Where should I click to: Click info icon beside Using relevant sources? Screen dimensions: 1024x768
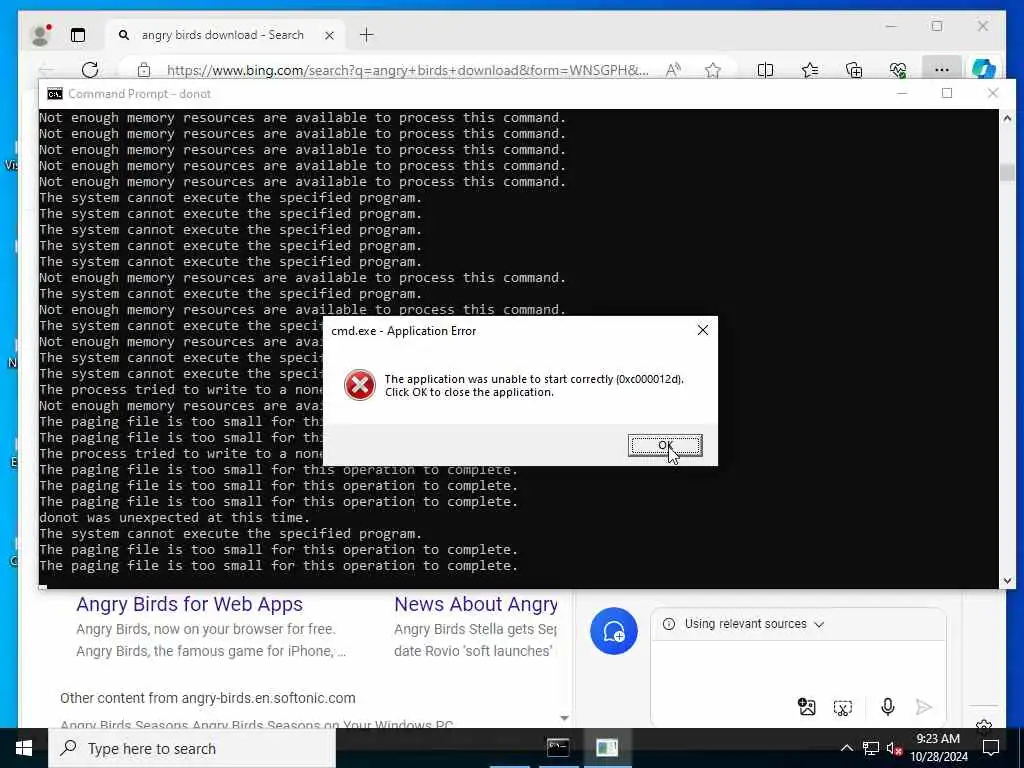point(669,624)
